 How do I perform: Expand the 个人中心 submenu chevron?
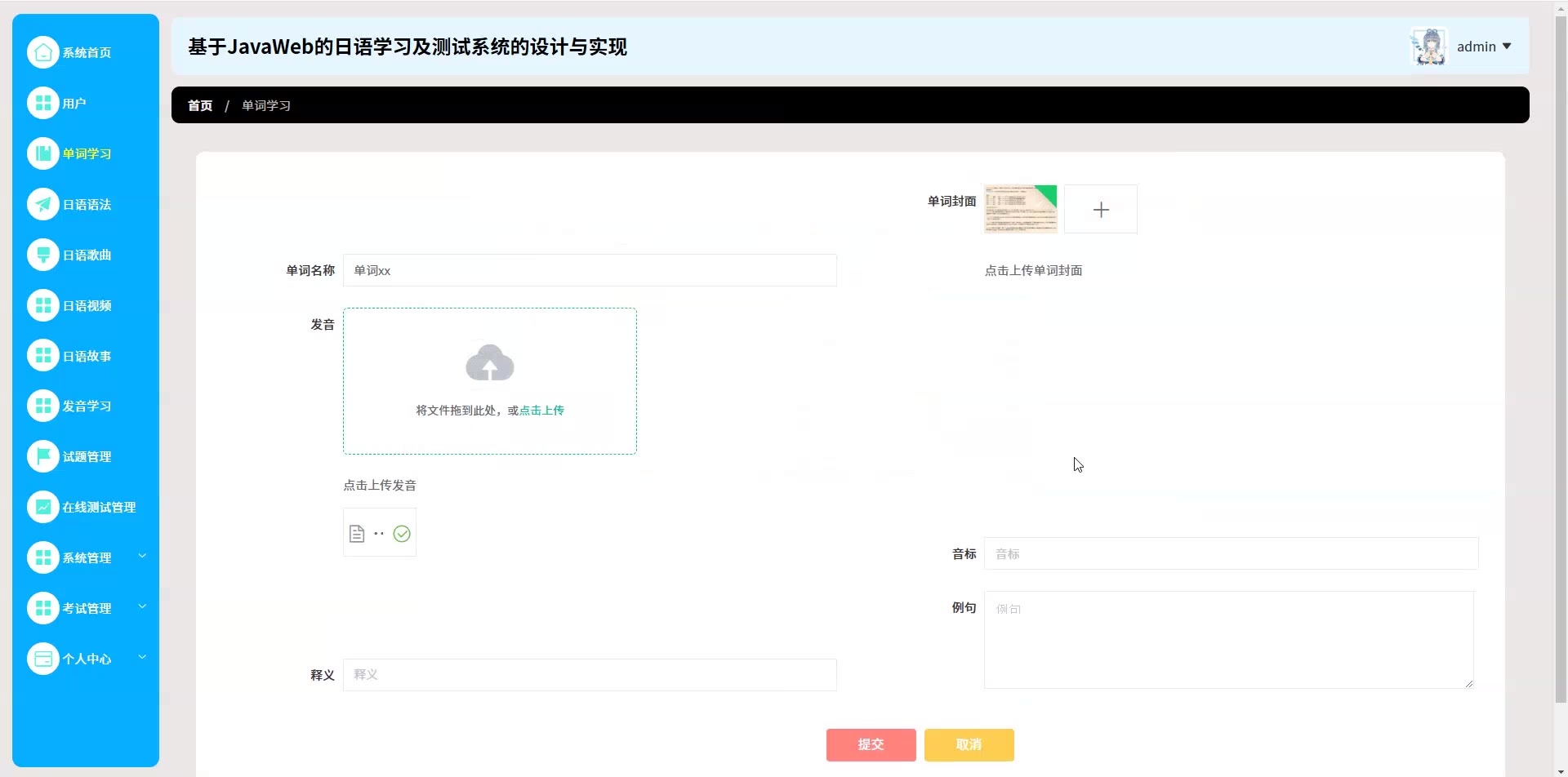point(142,657)
